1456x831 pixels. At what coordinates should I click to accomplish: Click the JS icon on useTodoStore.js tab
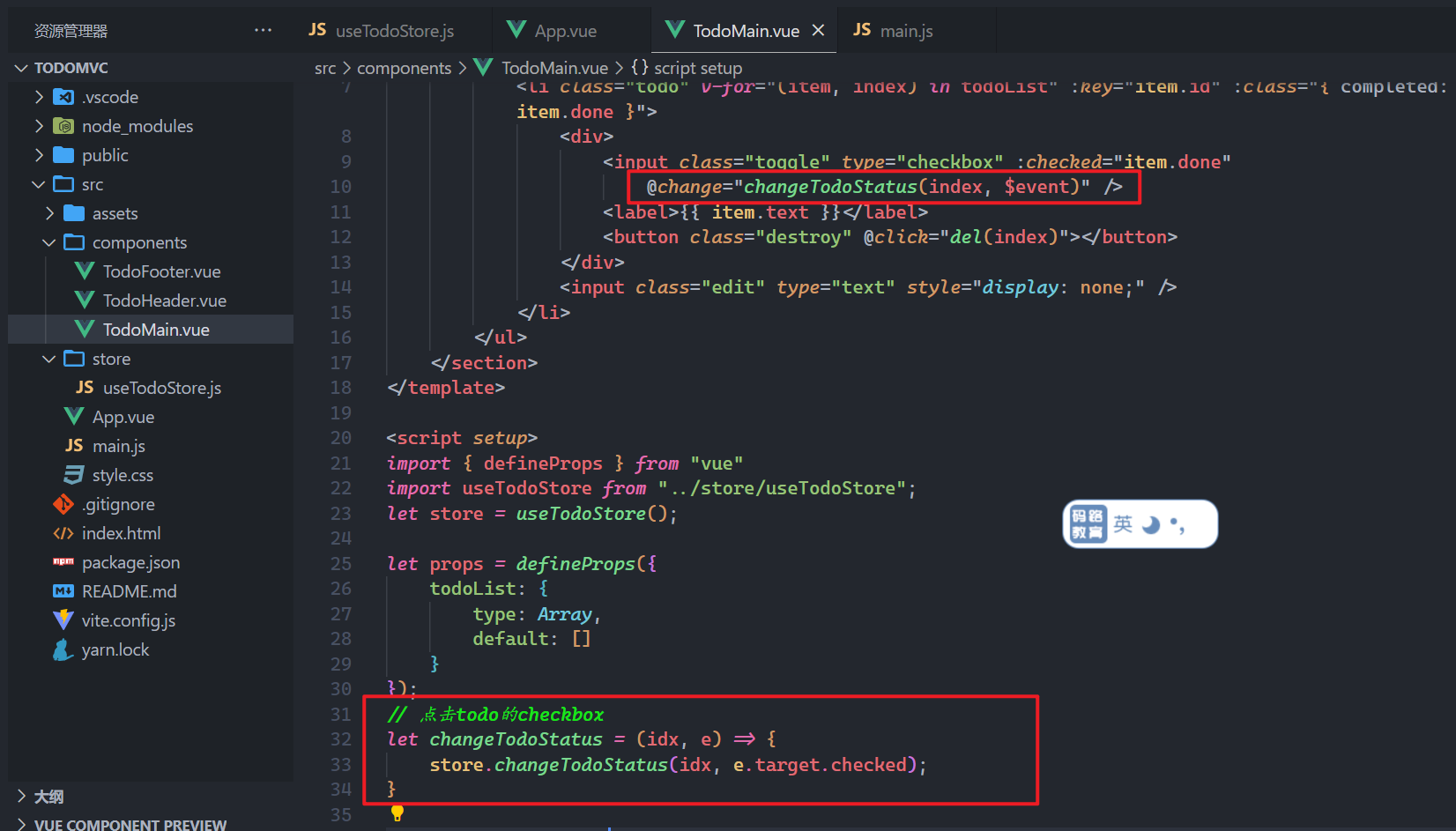(317, 30)
